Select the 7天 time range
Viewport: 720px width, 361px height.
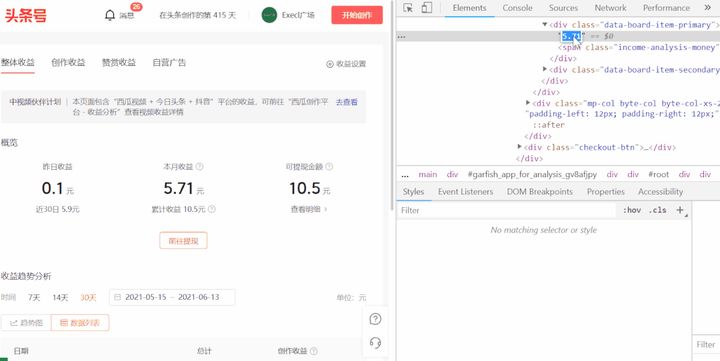(34, 297)
